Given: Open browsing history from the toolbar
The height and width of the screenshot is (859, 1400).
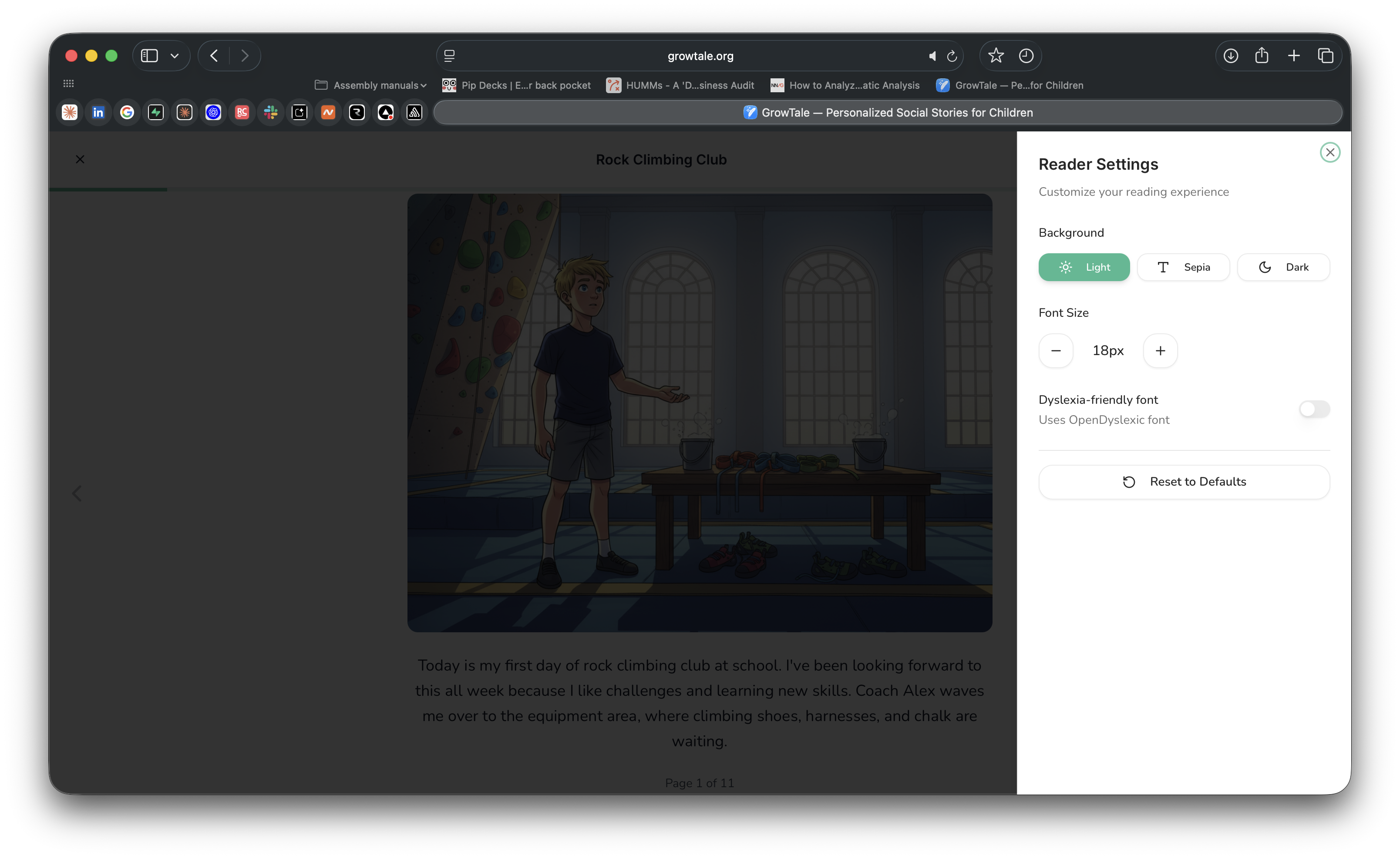Looking at the screenshot, I should click(x=1025, y=56).
